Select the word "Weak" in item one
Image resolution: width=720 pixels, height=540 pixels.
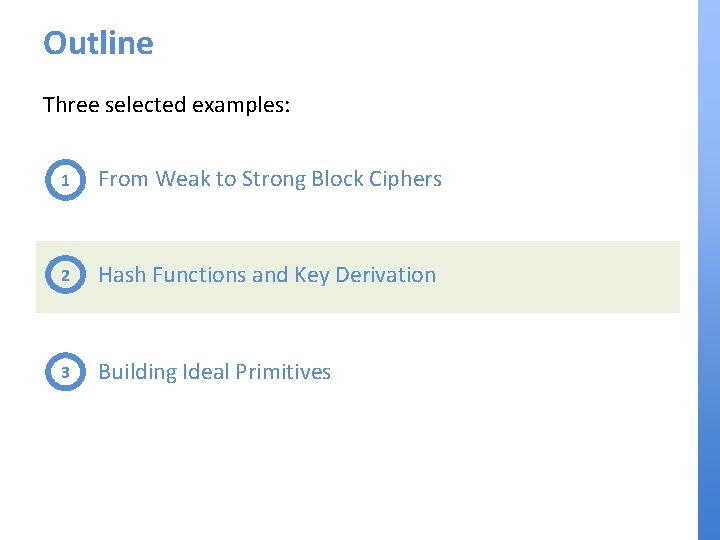[182, 179]
